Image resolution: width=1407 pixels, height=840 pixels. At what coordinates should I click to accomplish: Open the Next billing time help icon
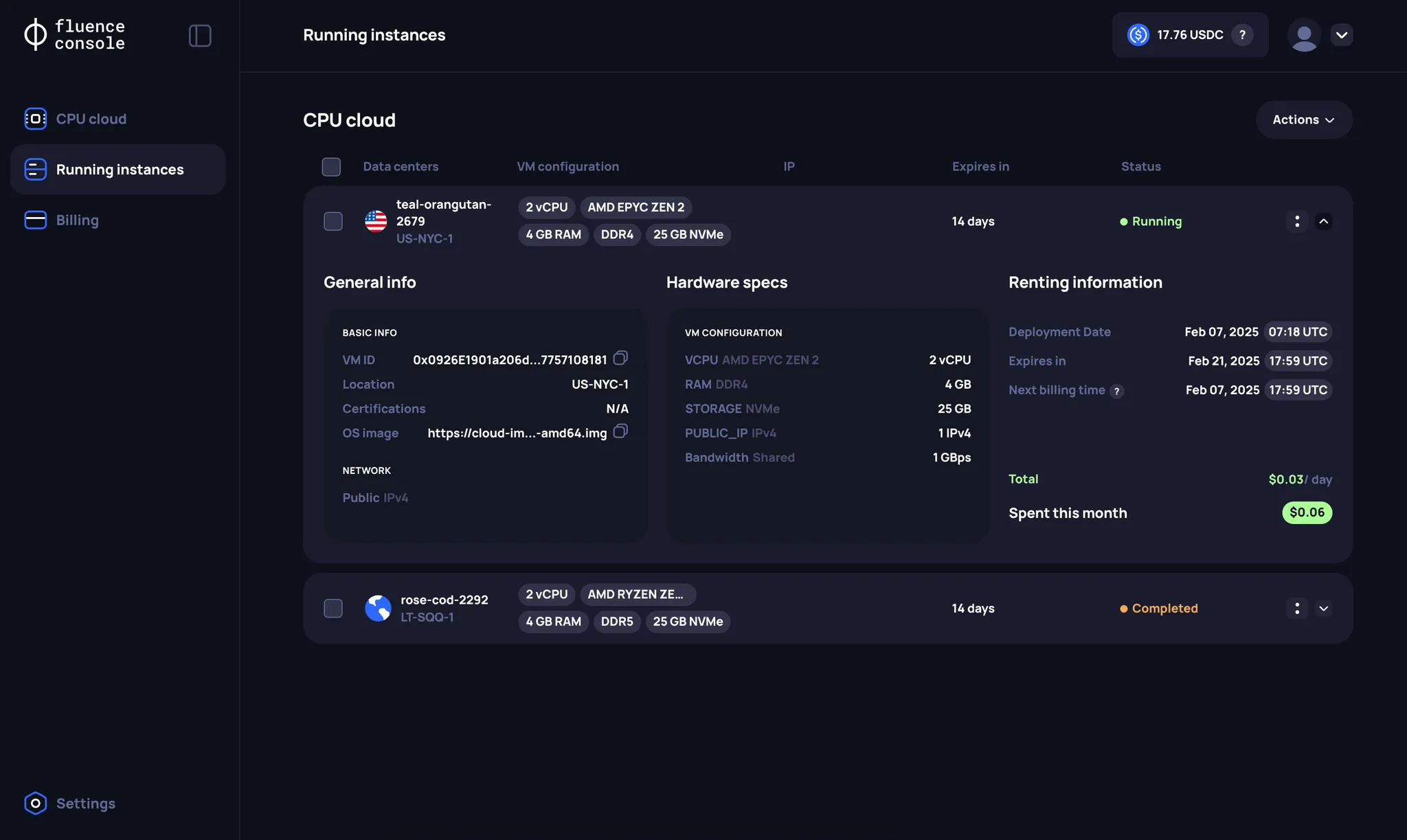1117,390
